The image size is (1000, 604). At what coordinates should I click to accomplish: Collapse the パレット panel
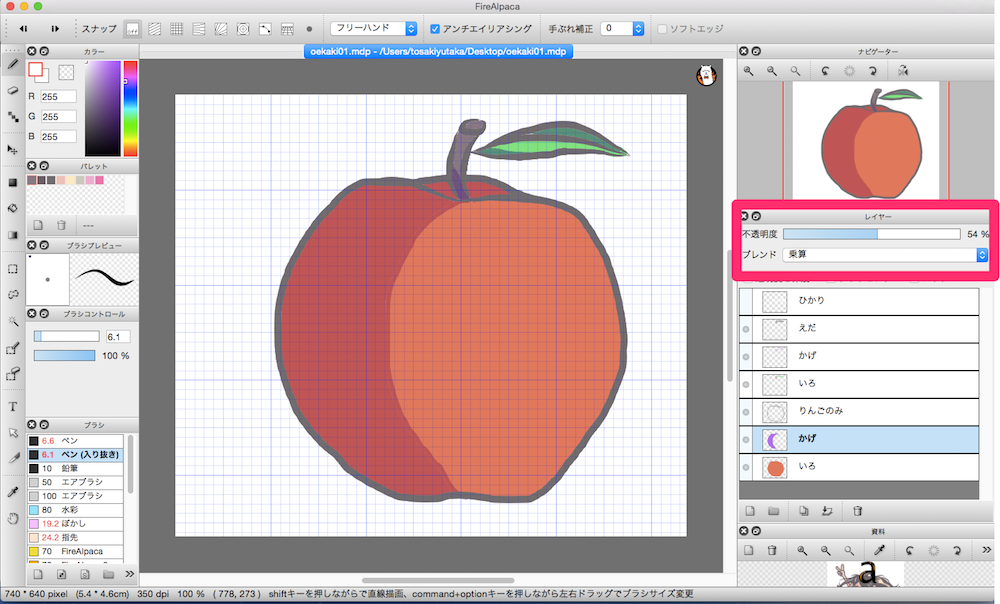[x=44, y=166]
